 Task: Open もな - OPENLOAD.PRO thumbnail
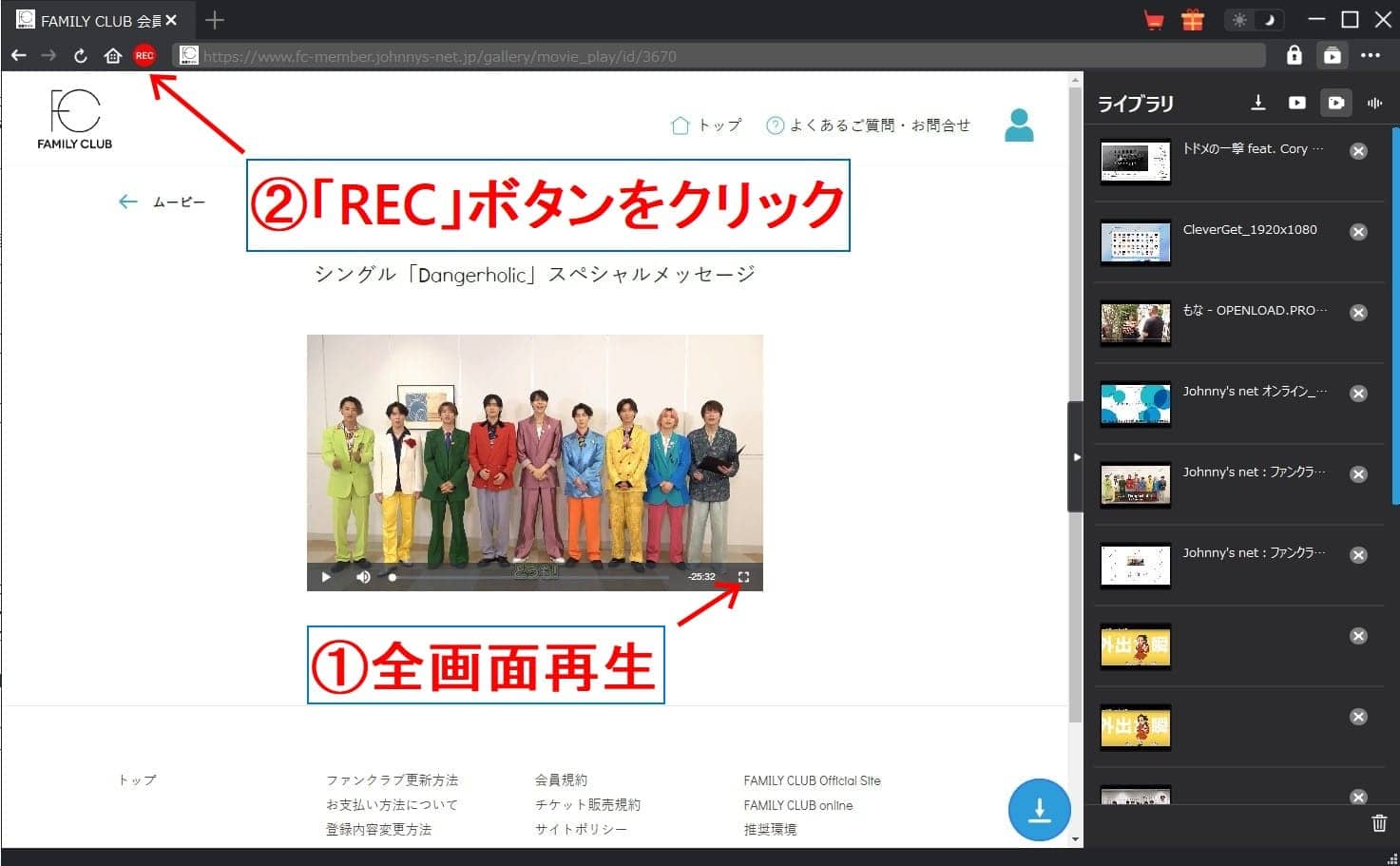pyautogui.click(x=1135, y=324)
